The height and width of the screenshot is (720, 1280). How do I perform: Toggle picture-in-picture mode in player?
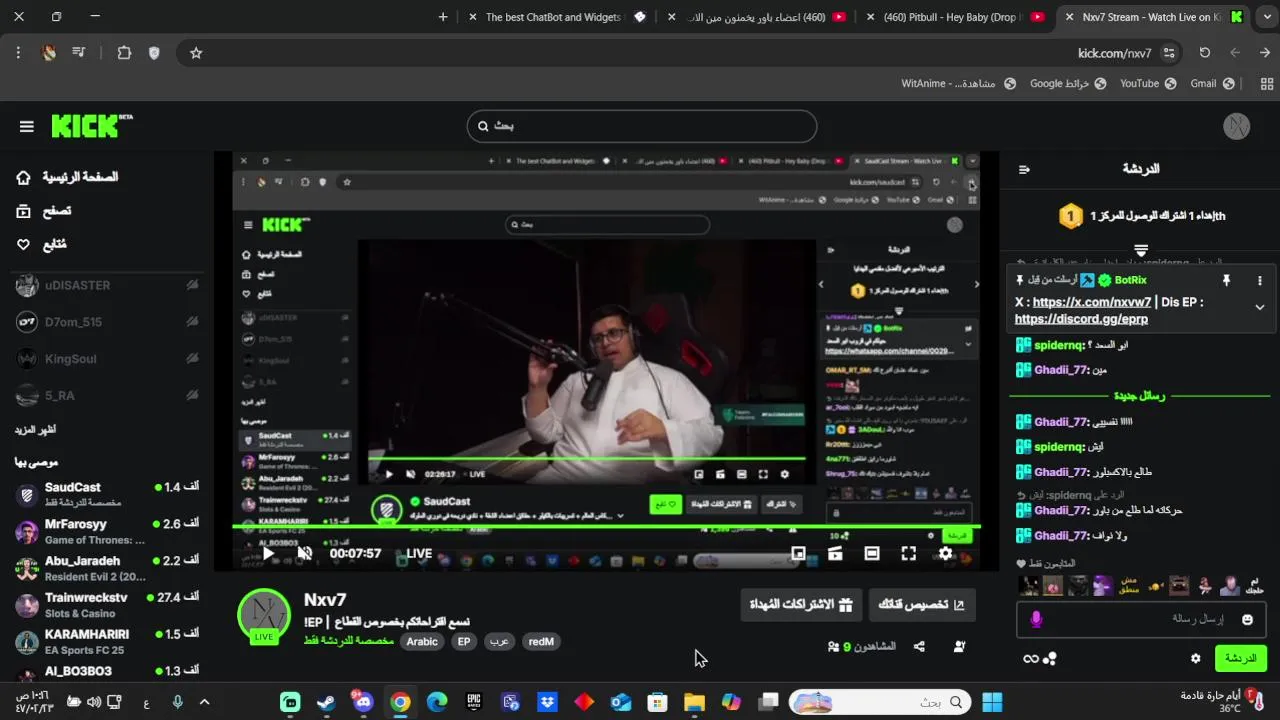[x=798, y=553]
